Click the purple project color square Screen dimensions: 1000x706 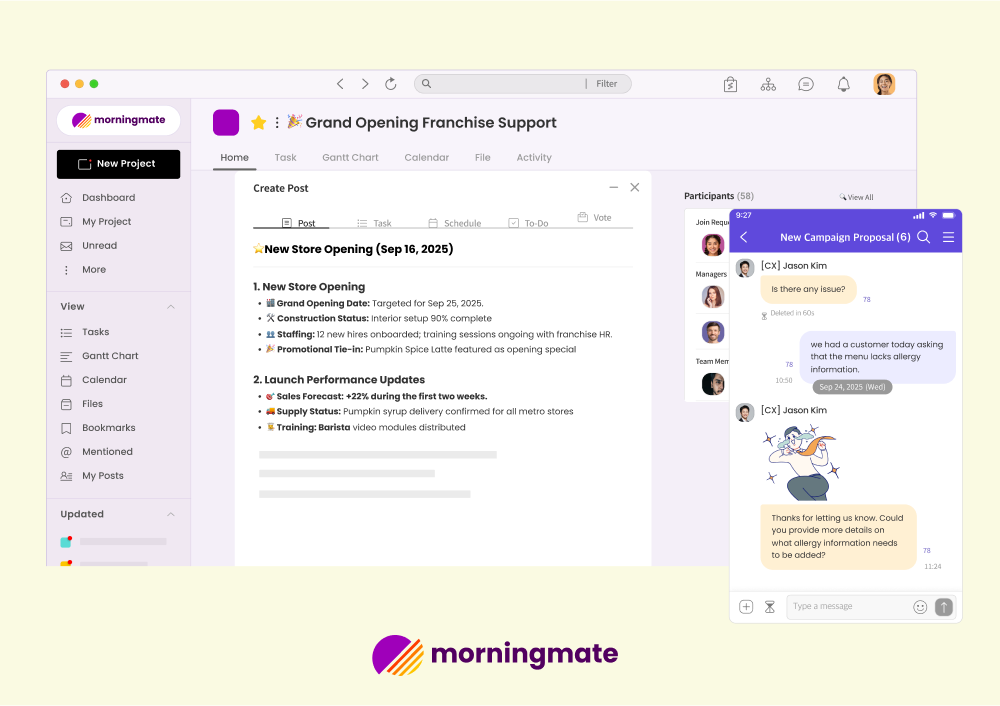tap(226, 123)
